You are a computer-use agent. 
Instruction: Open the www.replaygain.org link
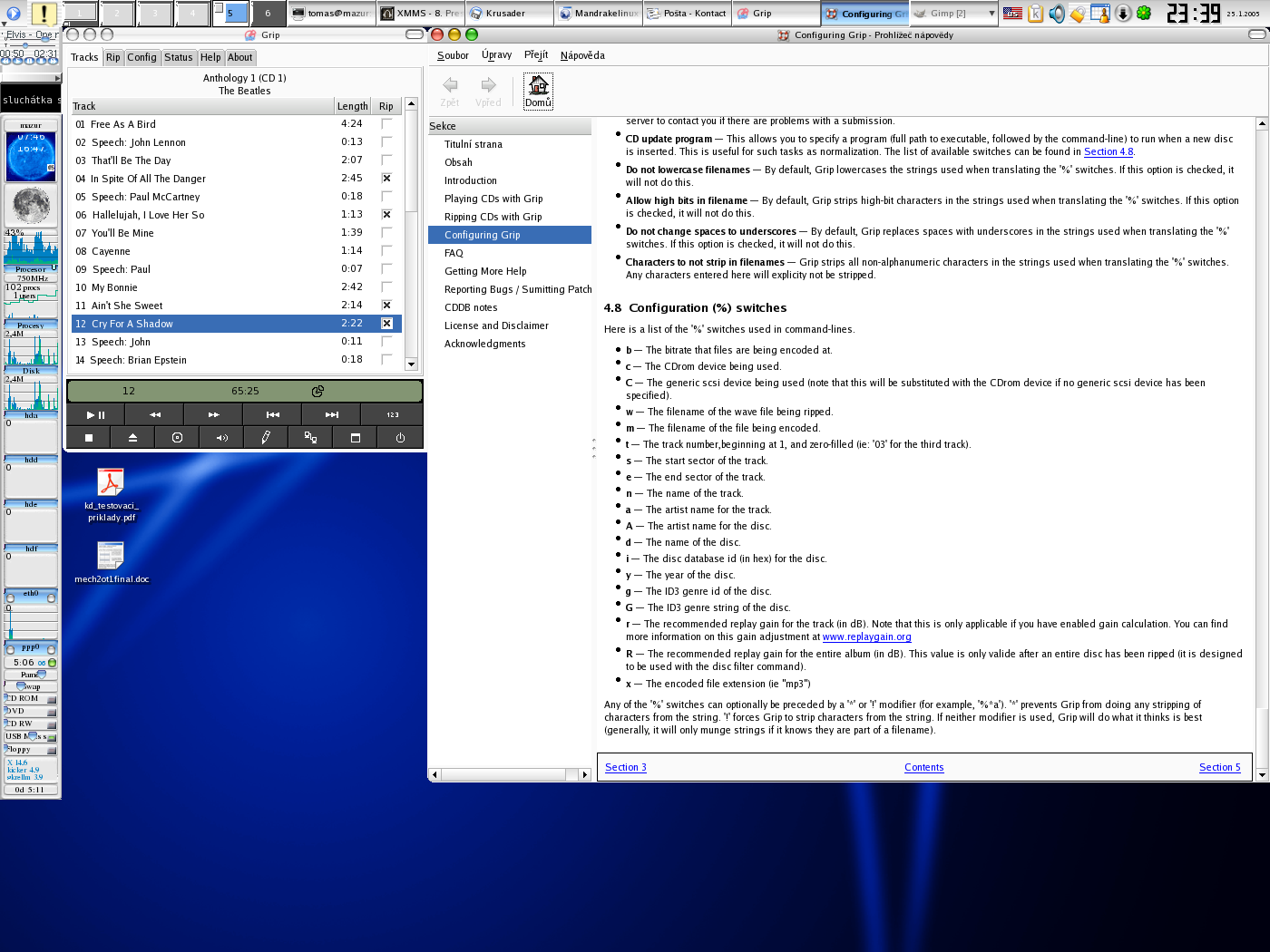866,637
